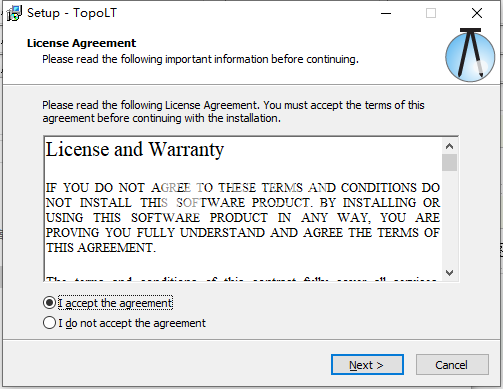Click the License and Warranty heading
The width and height of the screenshot is (503, 389).
[135, 149]
